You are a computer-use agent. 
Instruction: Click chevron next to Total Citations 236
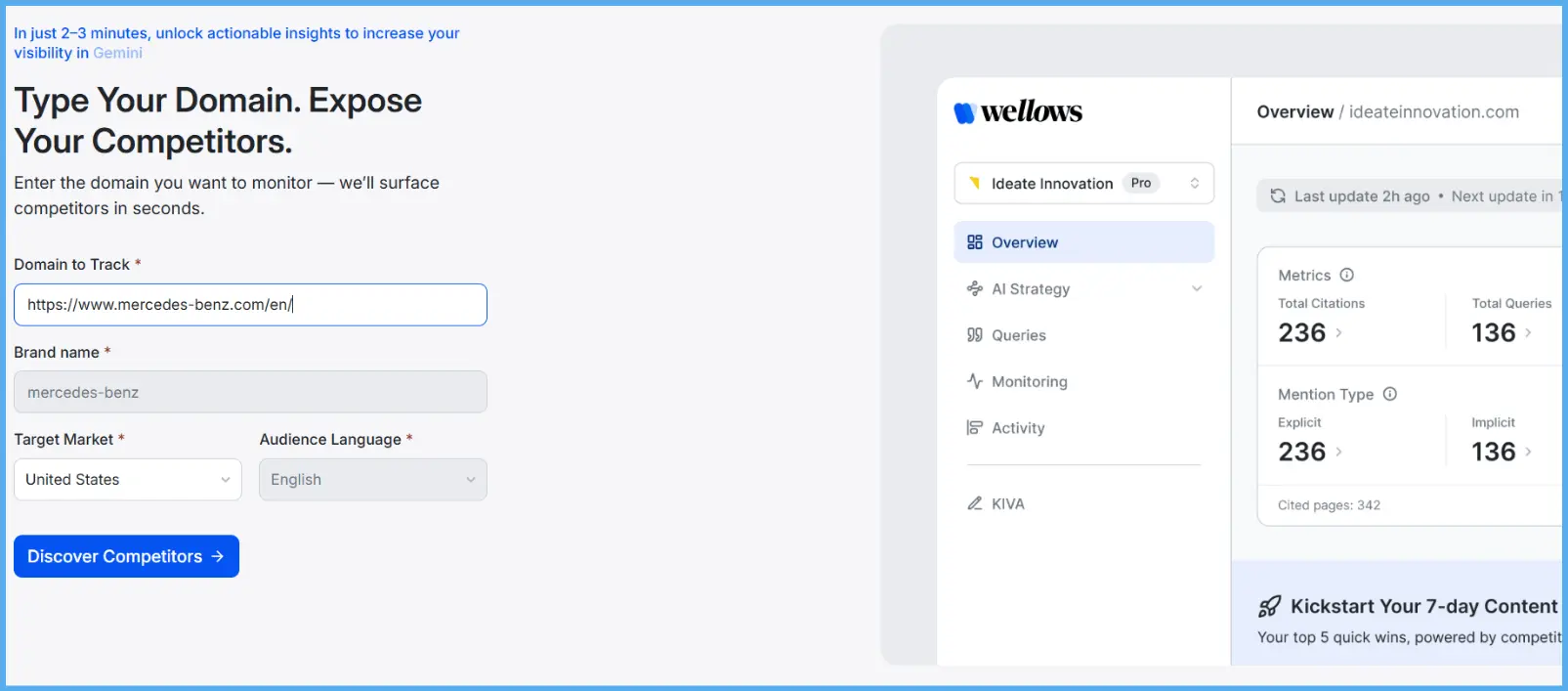tap(1338, 333)
